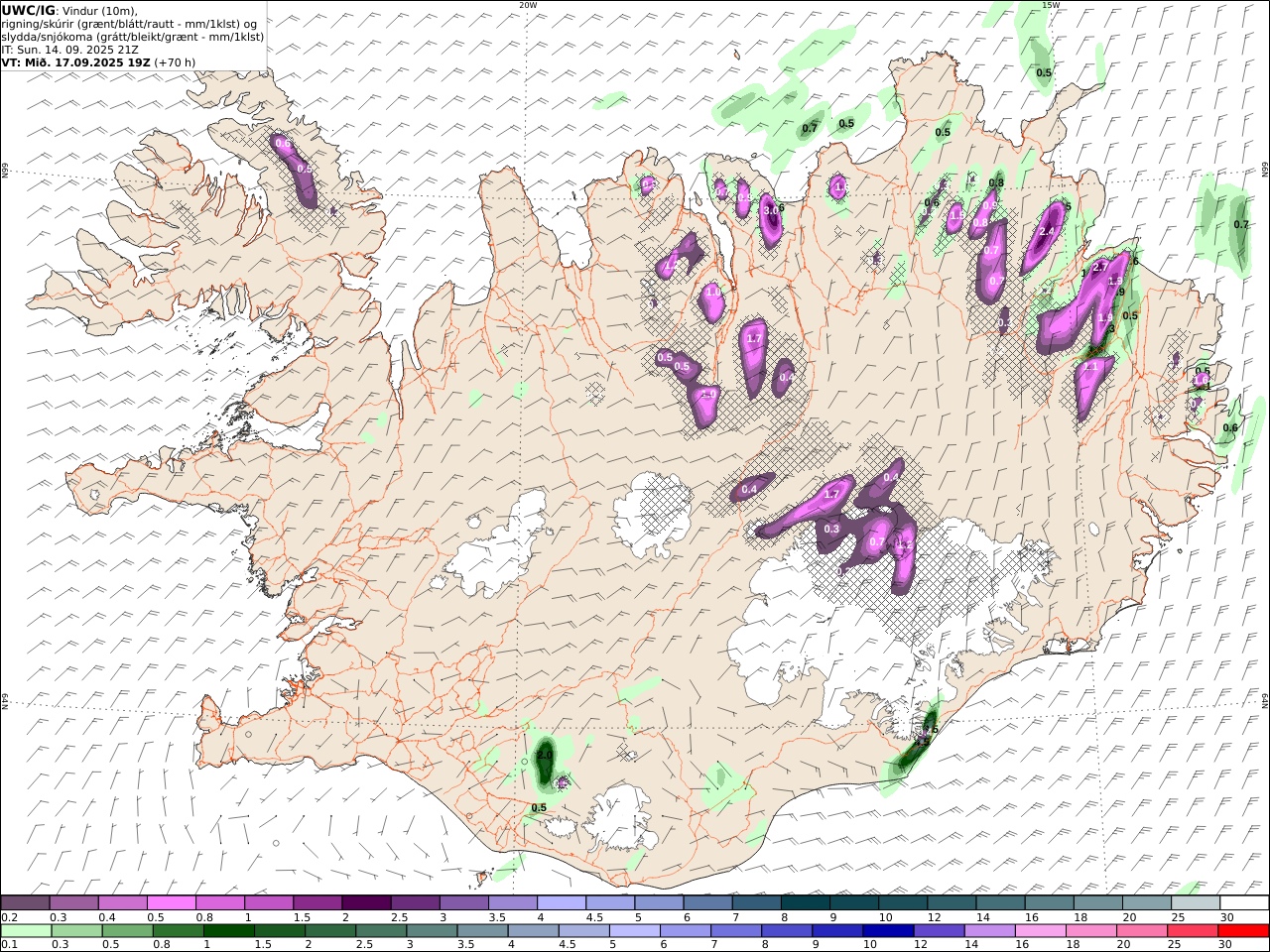This screenshot has height=952, width=1270.
Task: Click the '15W' longitude label
Action: (x=1051, y=5)
